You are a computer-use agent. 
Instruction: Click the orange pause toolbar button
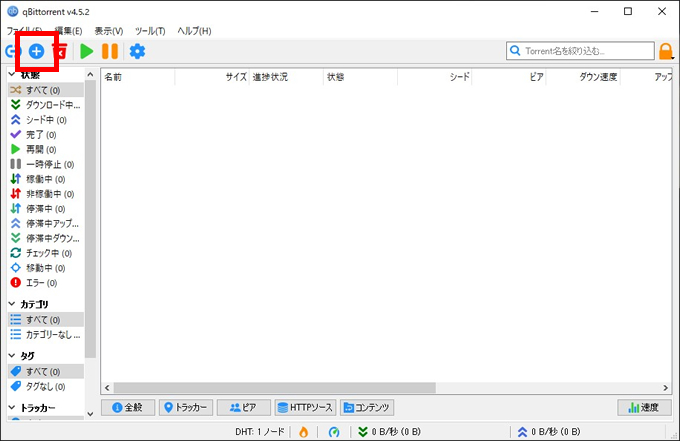click(110, 51)
